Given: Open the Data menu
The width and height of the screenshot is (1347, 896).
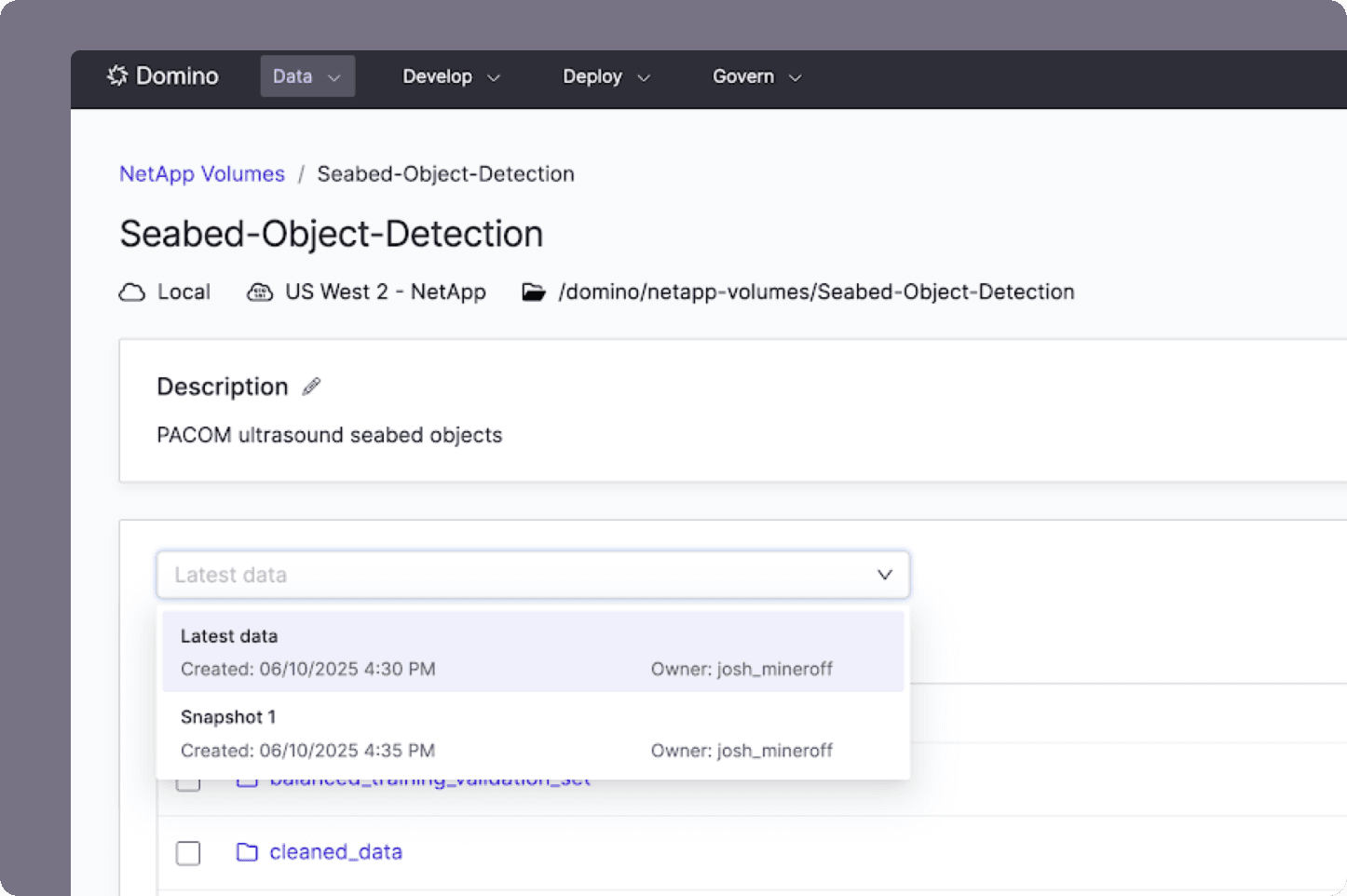Looking at the screenshot, I should pyautogui.click(x=307, y=76).
